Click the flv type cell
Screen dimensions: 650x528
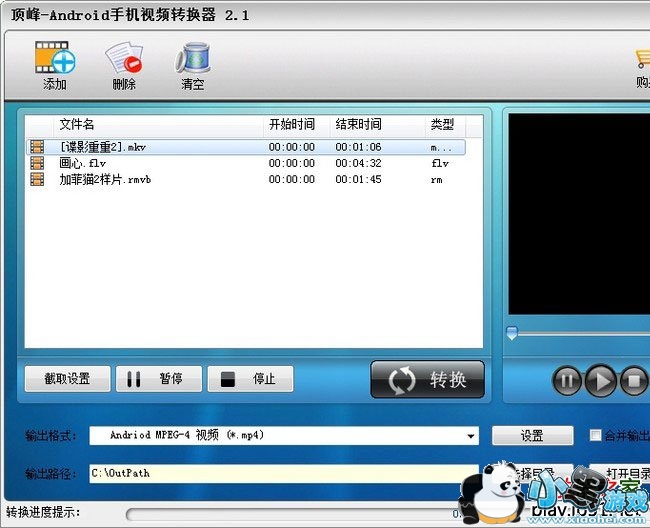440,163
